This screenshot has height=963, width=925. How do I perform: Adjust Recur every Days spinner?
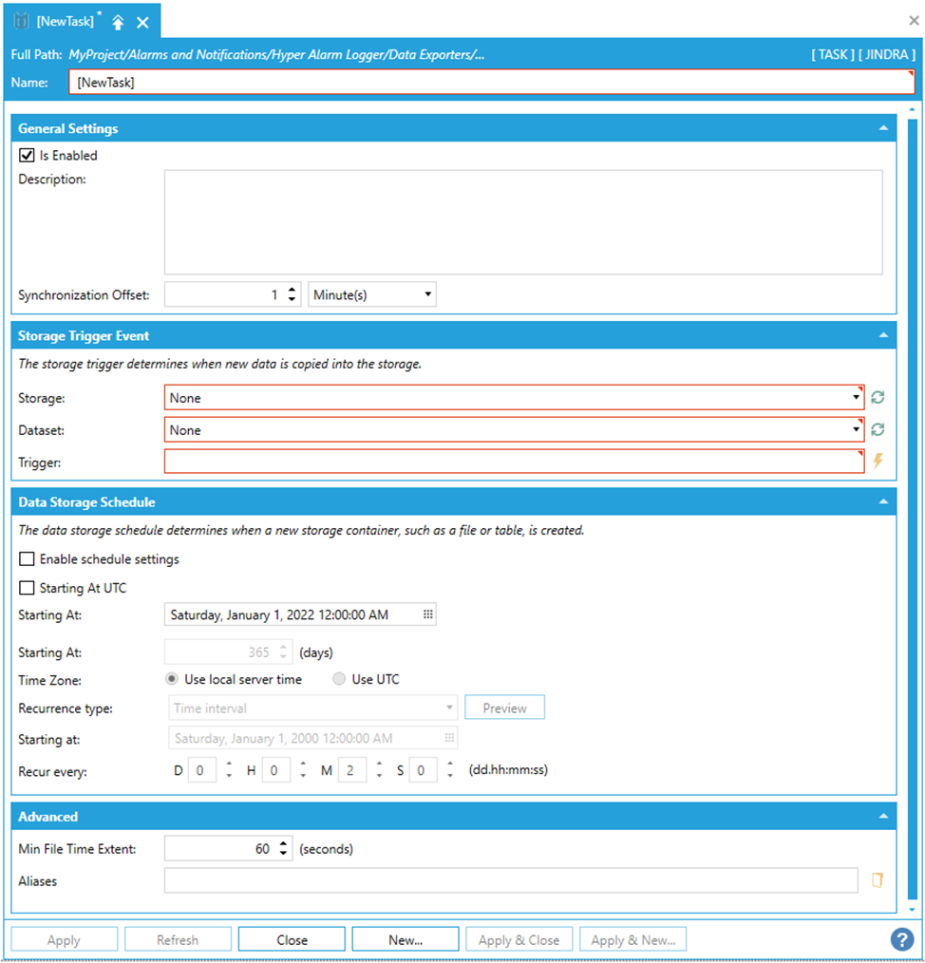pyautogui.click(x=229, y=770)
